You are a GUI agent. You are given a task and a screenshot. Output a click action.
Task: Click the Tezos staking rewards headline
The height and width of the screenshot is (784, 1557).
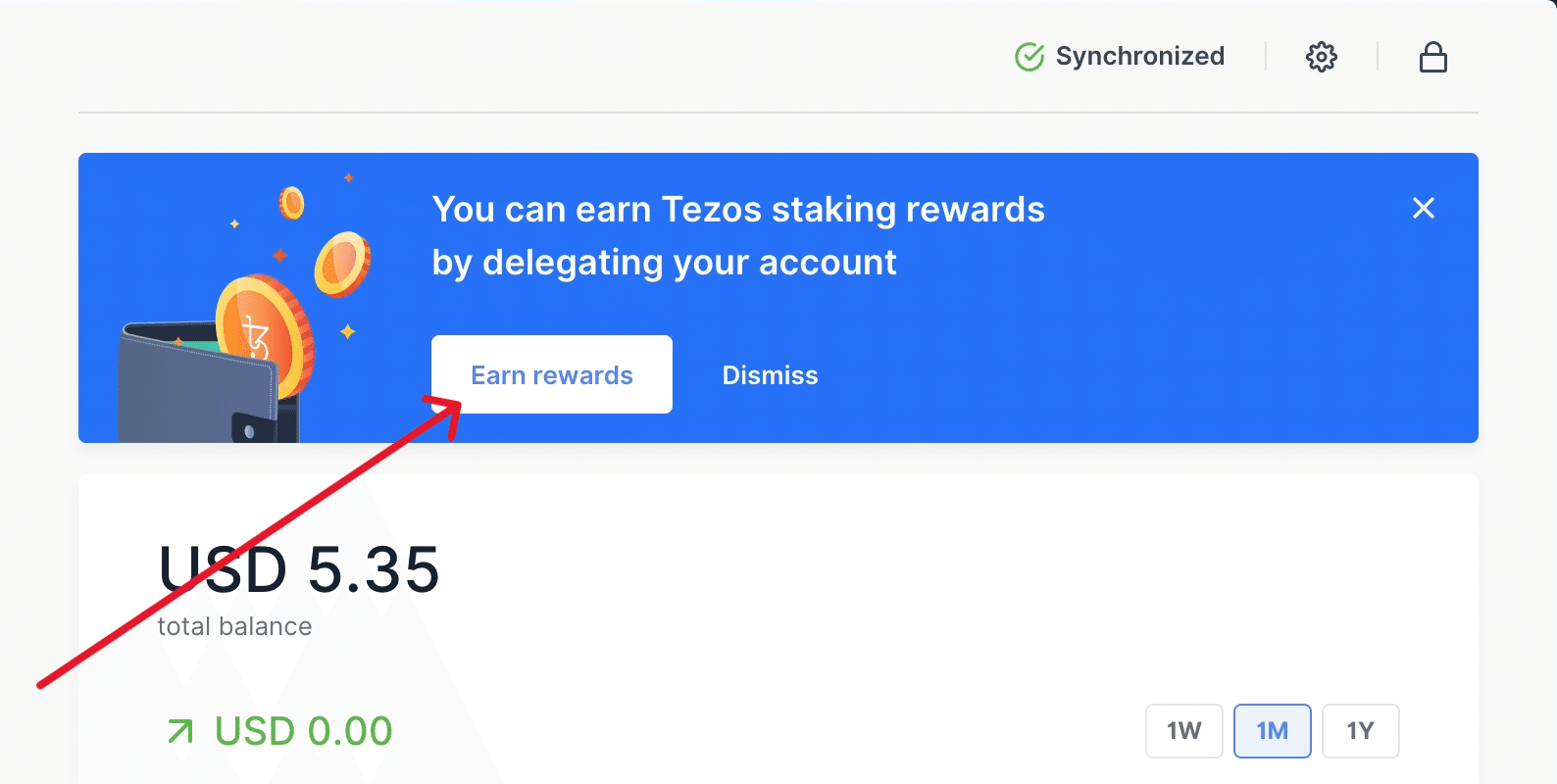click(x=737, y=210)
